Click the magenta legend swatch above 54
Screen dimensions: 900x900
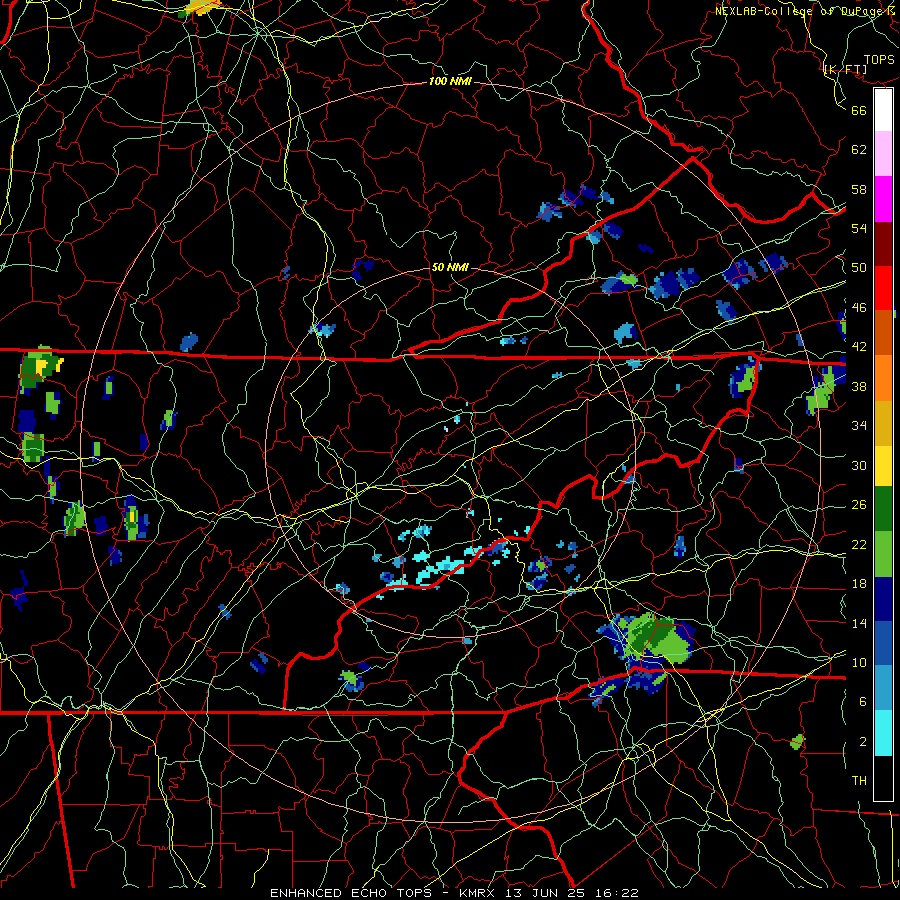click(883, 199)
